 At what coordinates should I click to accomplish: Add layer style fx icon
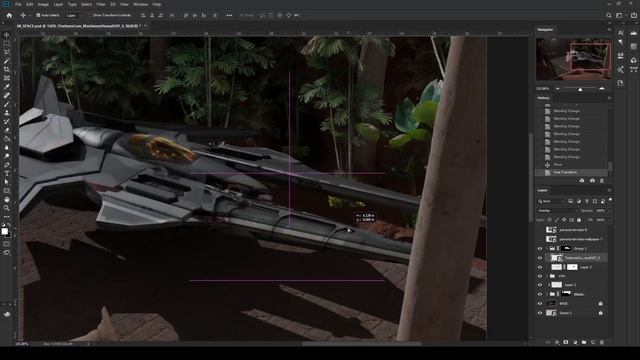point(557,342)
